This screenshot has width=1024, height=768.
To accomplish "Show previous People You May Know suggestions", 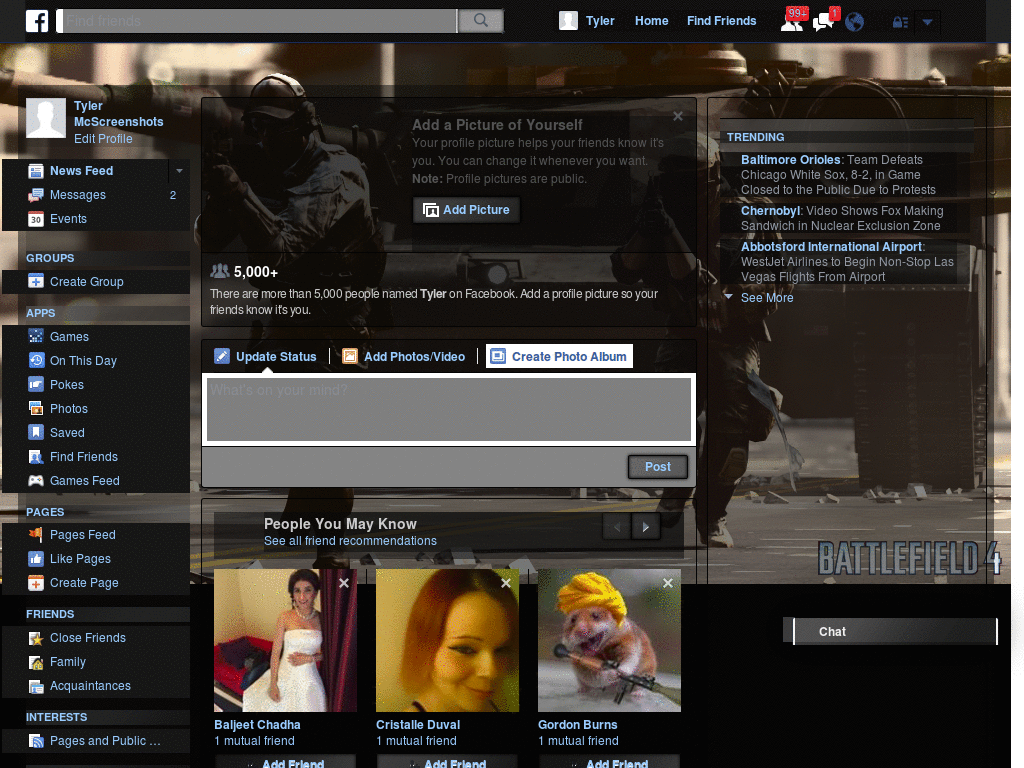I will point(617,526).
